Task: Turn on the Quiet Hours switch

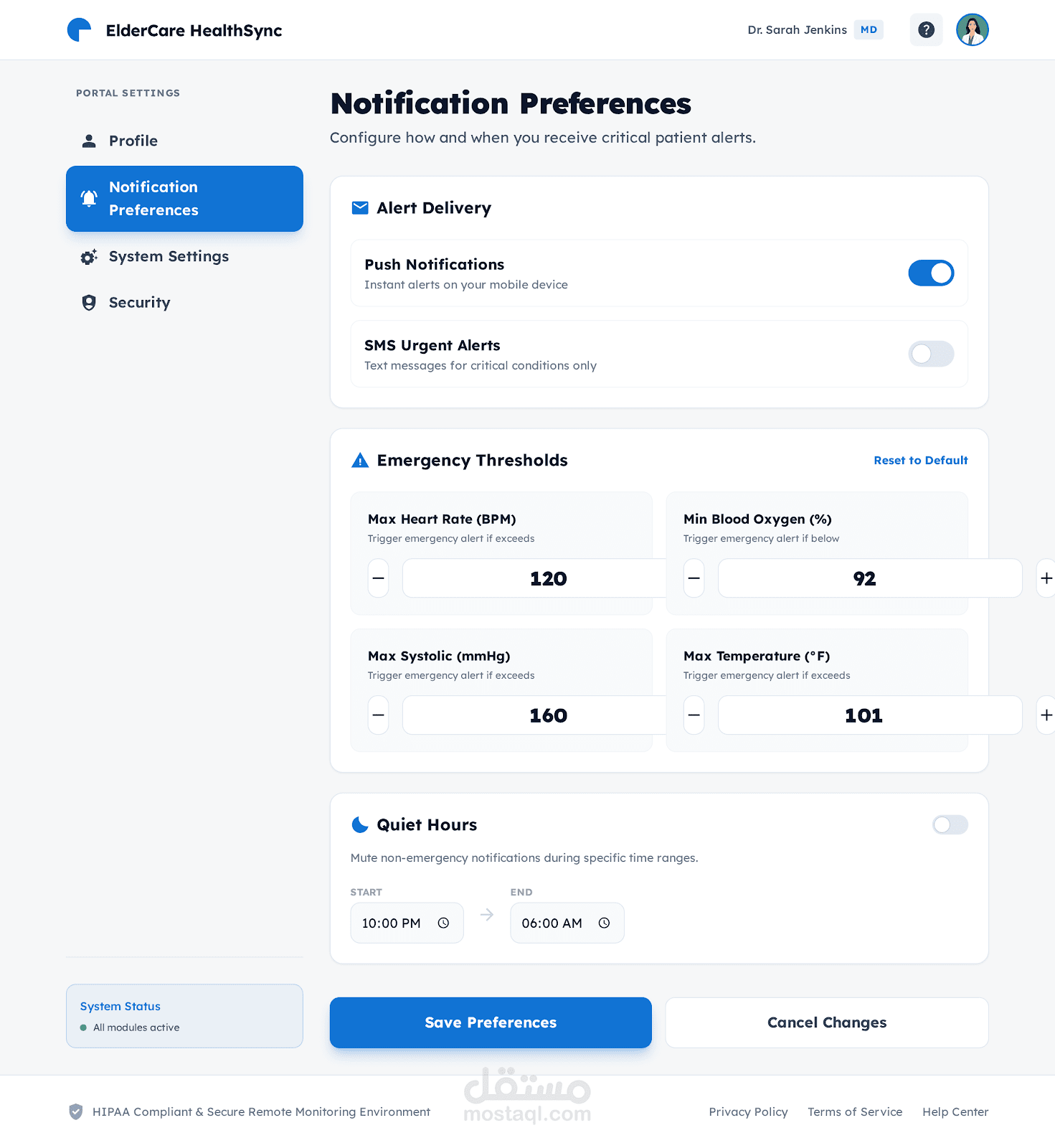Action: [x=950, y=825]
